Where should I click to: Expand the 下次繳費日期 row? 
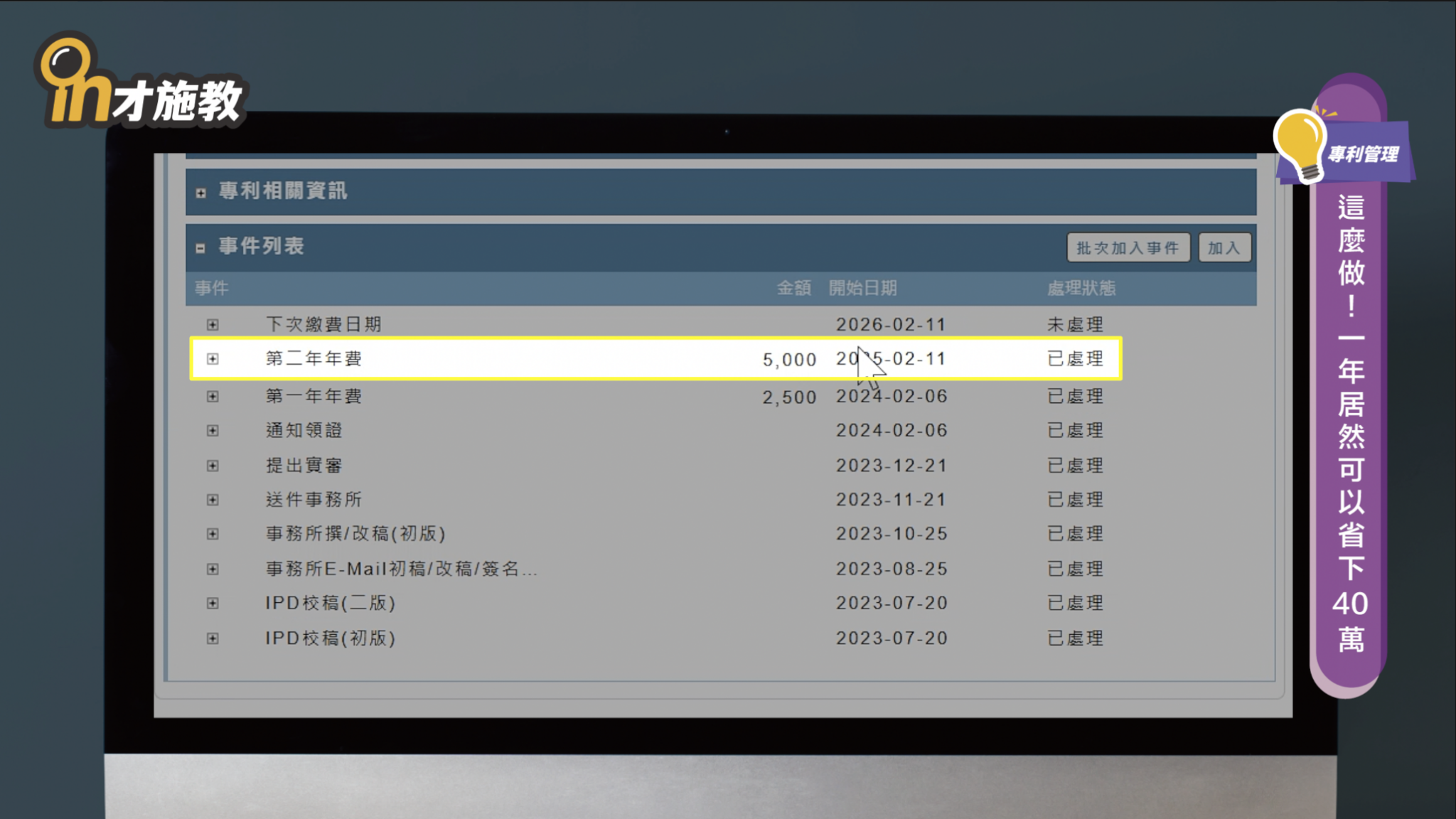pyautogui.click(x=212, y=324)
